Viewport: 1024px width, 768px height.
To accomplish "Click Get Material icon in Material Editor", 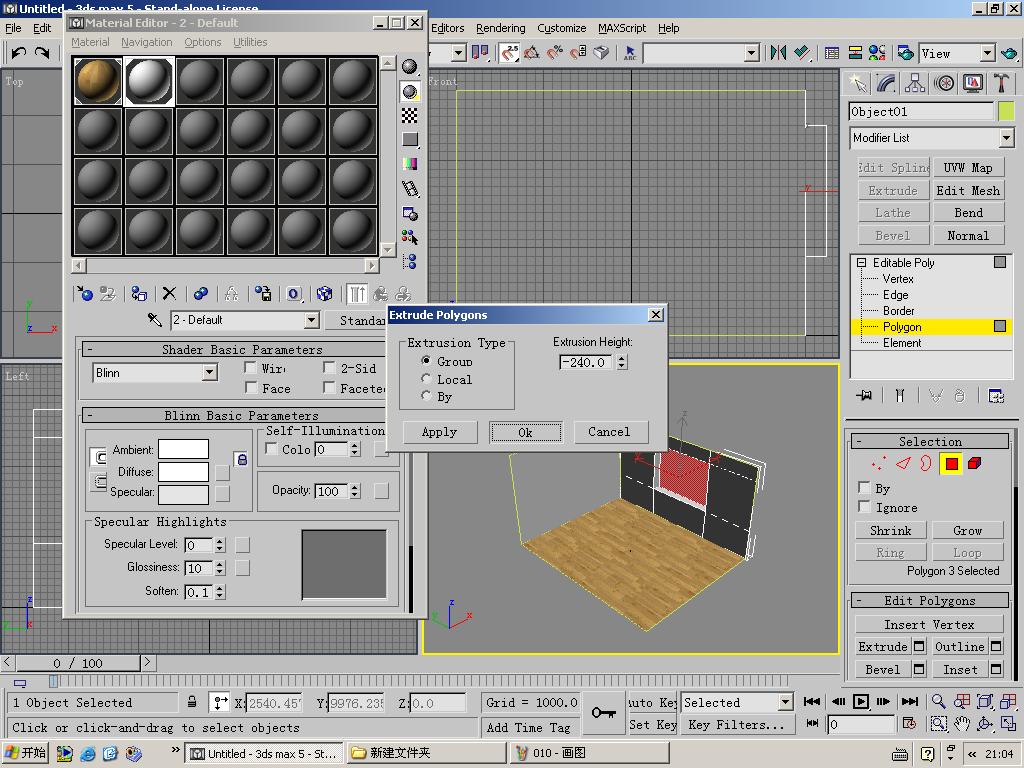I will pyautogui.click(x=85, y=294).
